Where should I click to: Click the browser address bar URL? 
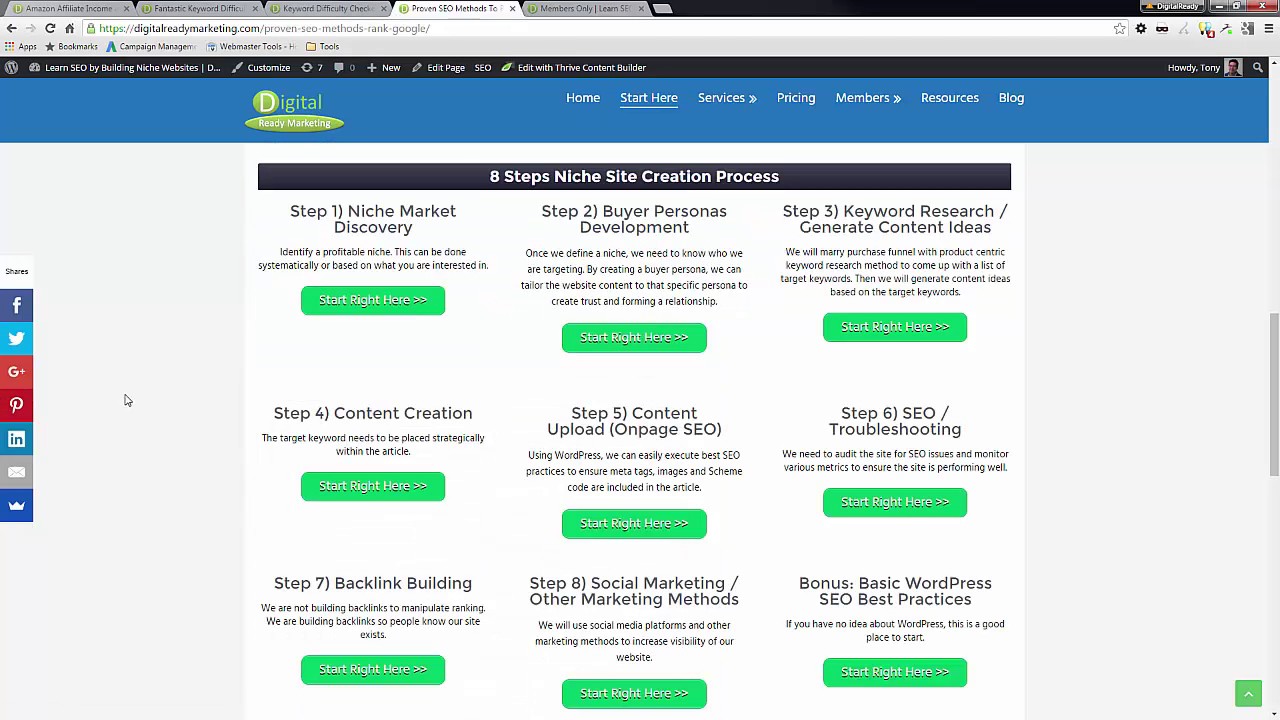click(x=265, y=28)
